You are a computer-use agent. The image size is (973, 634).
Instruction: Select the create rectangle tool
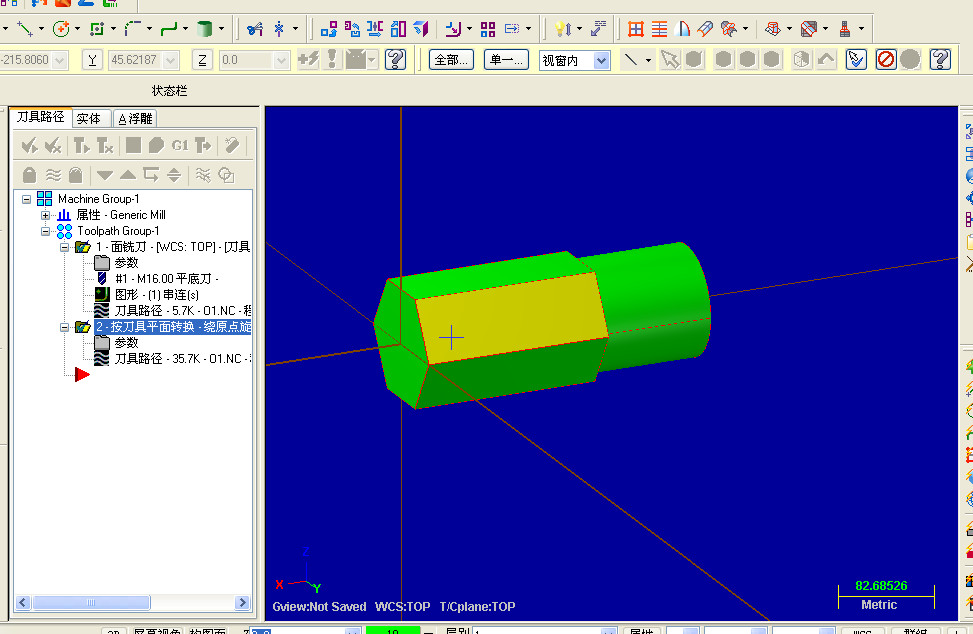[97, 29]
